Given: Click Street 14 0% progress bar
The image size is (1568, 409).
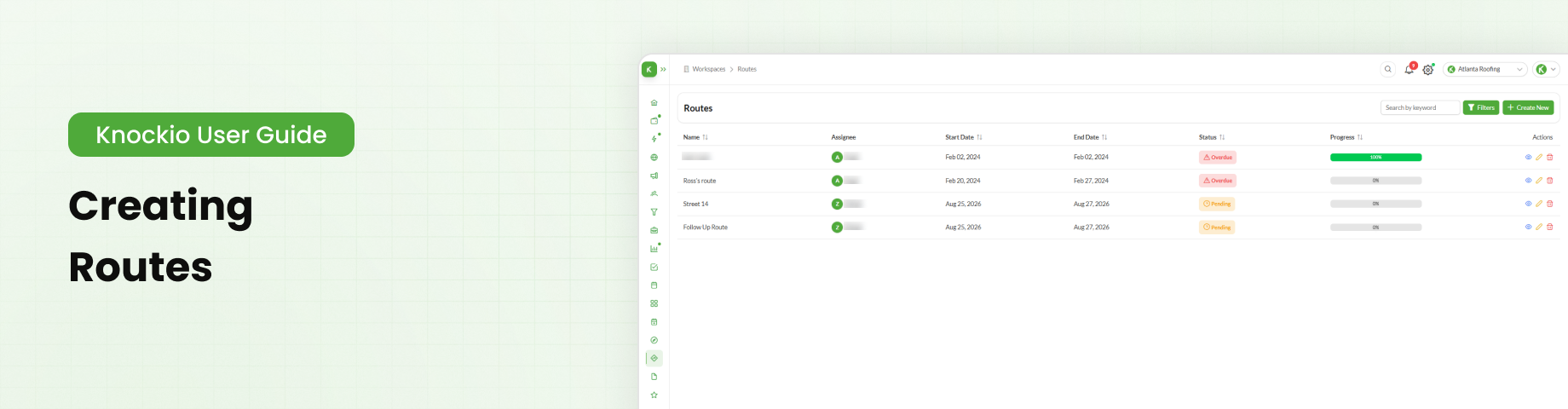Looking at the screenshot, I should point(1375,204).
